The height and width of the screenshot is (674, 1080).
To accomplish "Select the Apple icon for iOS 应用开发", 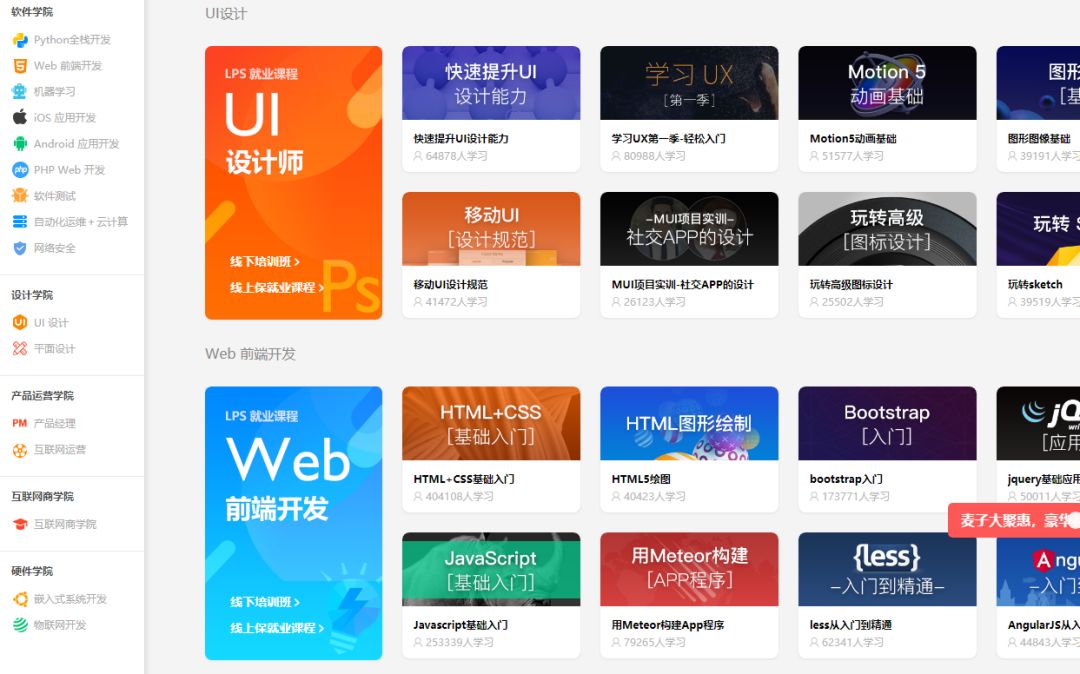I will [18, 117].
